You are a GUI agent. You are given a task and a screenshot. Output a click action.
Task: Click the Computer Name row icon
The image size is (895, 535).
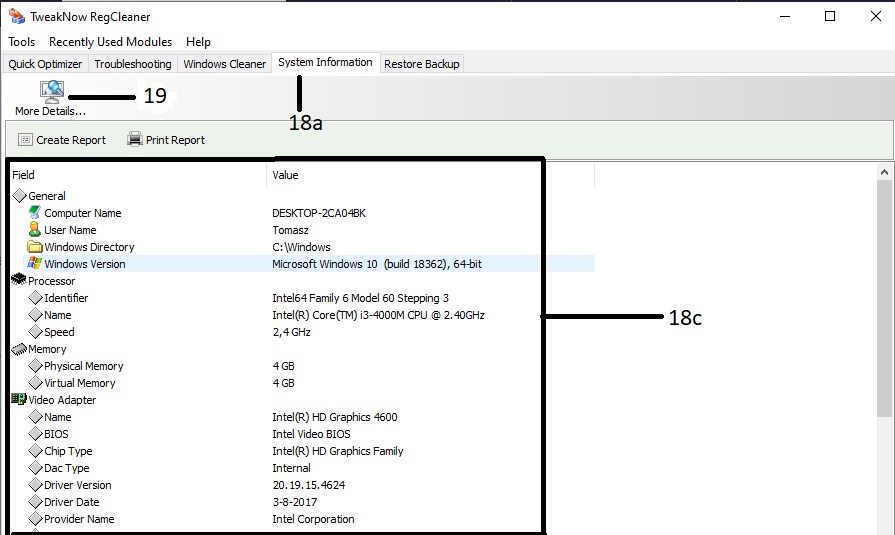(35, 212)
